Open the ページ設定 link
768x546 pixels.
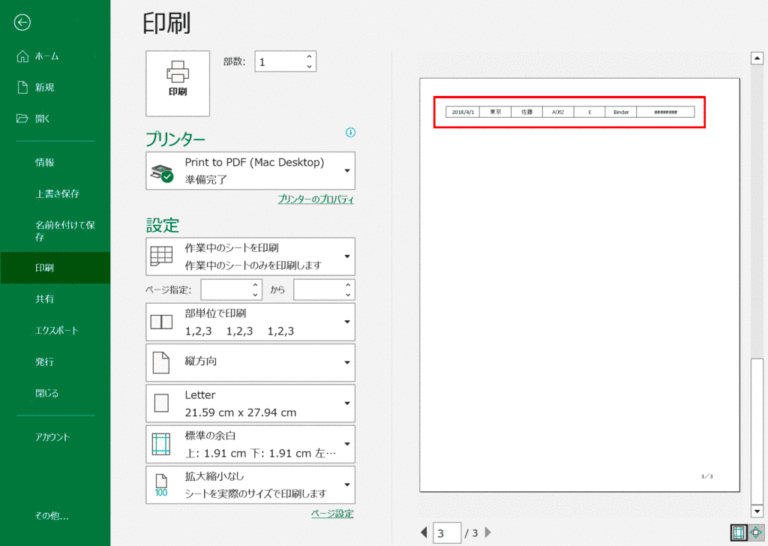(332, 514)
